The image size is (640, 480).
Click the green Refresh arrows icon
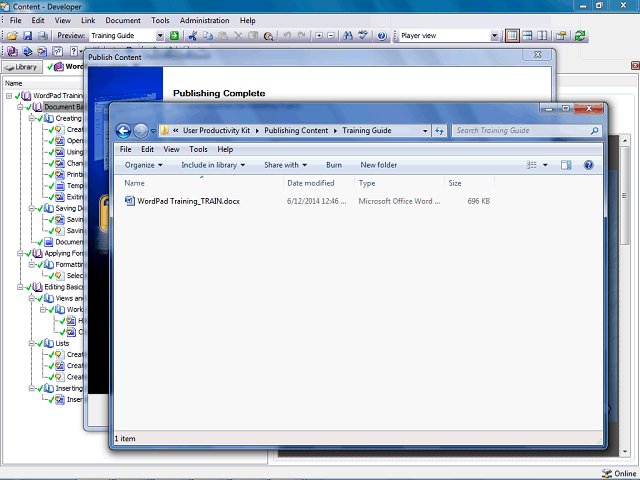580,36
